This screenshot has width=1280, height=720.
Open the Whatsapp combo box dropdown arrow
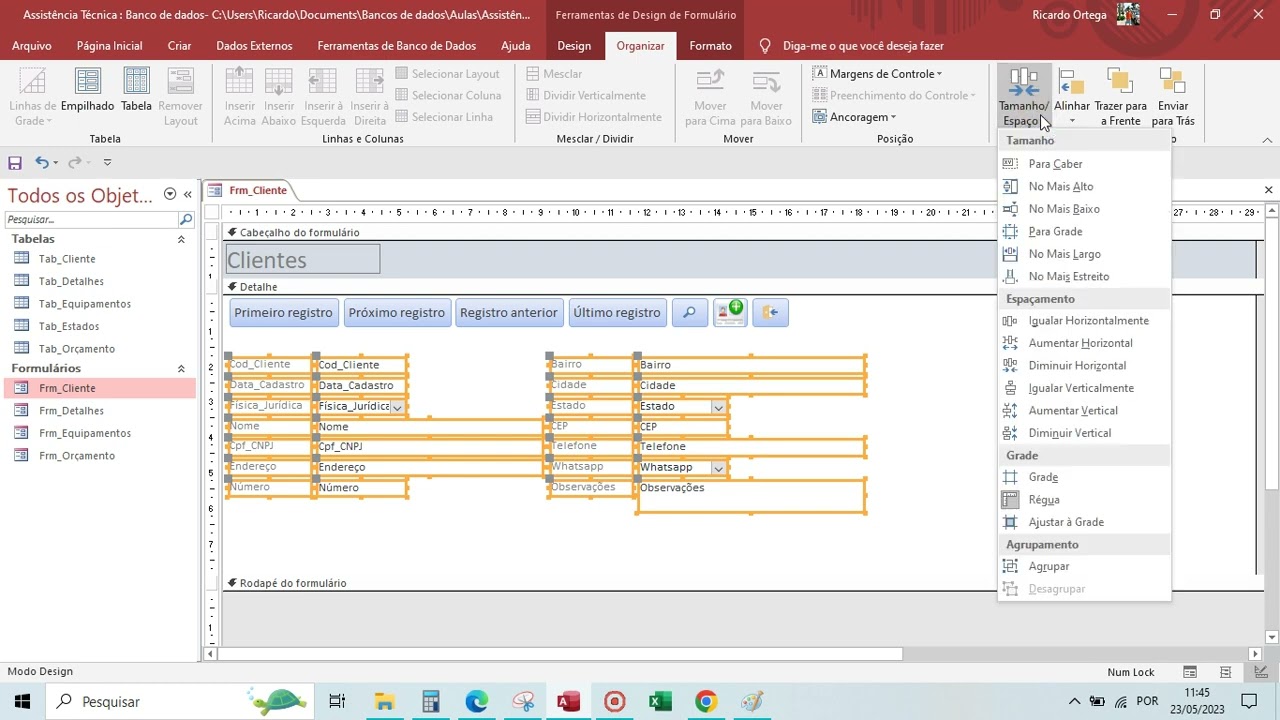(x=718, y=468)
